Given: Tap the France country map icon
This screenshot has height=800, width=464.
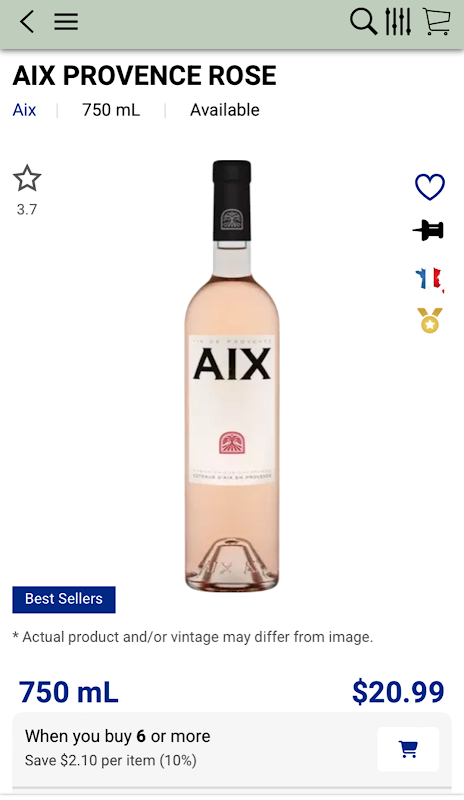Looking at the screenshot, I should [x=429, y=279].
